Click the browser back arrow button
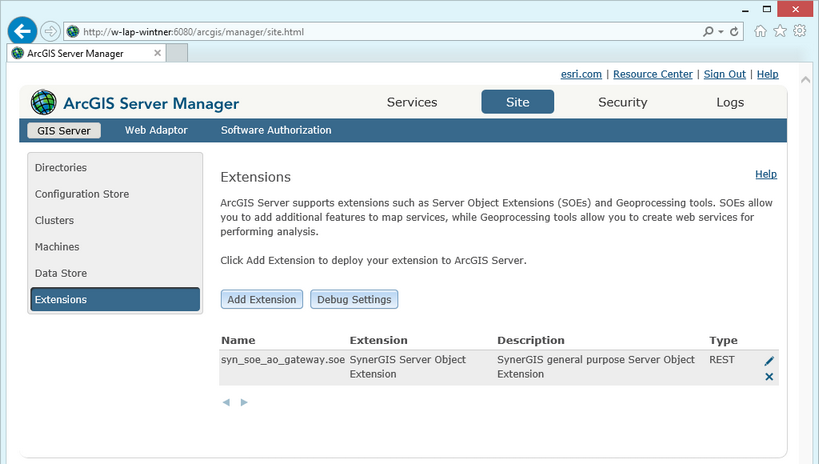The width and height of the screenshot is (819, 464). (x=22, y=31)
